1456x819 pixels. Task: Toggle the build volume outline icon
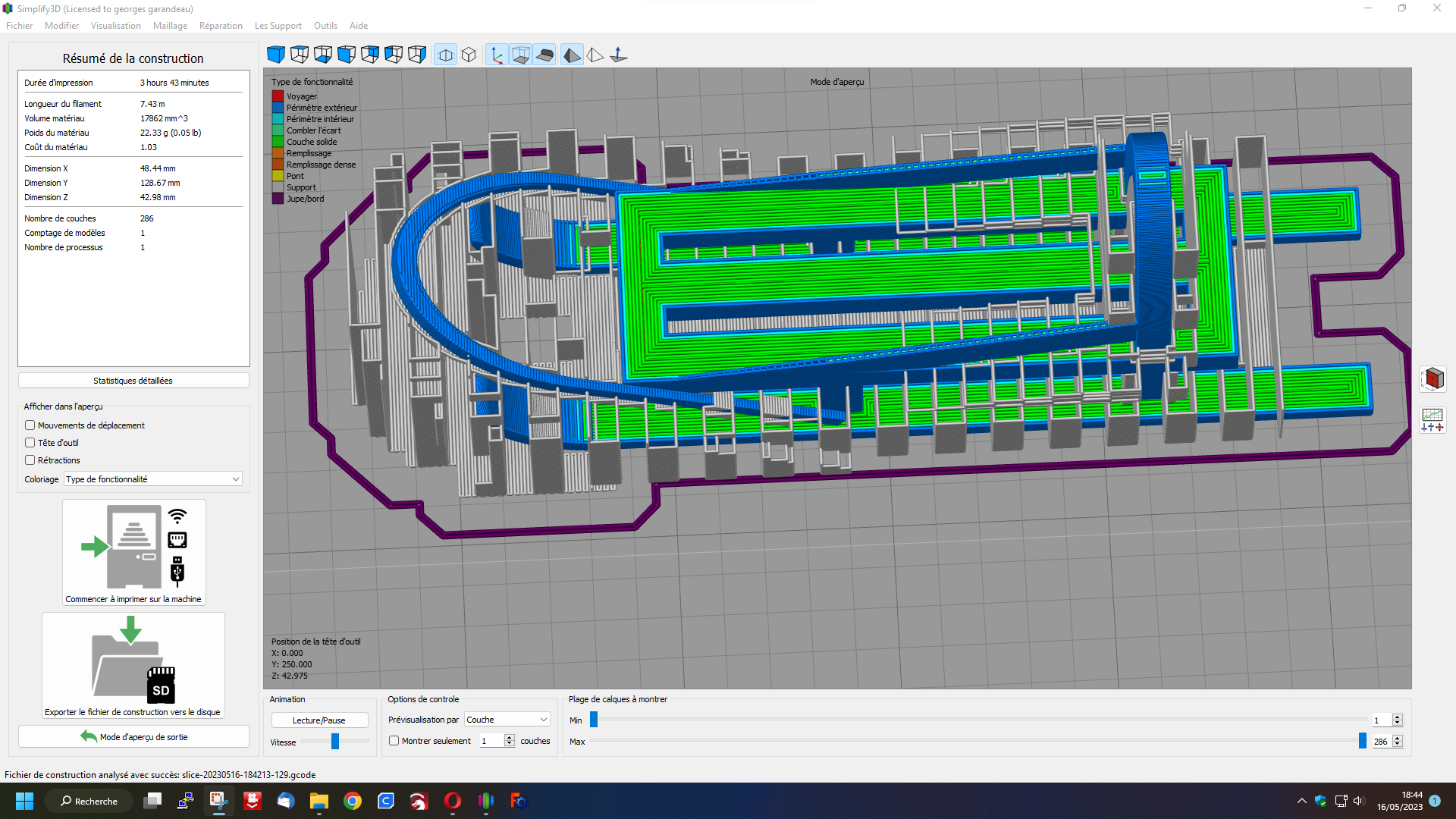(520, 55)
